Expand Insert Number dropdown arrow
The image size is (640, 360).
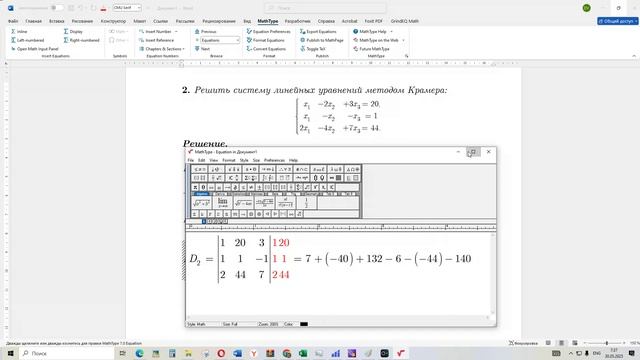176,31
